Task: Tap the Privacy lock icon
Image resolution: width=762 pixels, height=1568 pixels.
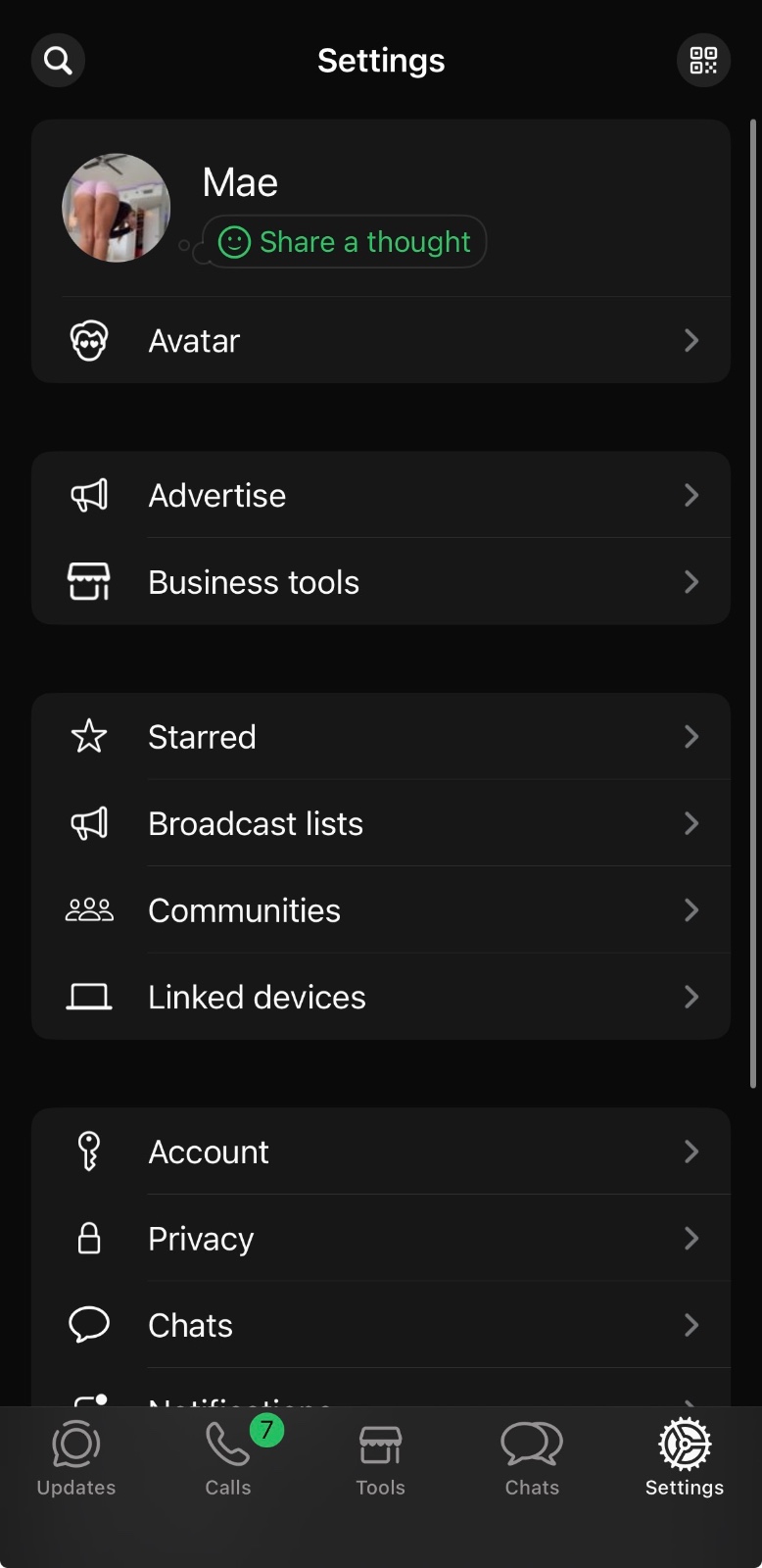Action: point(89,1239)
